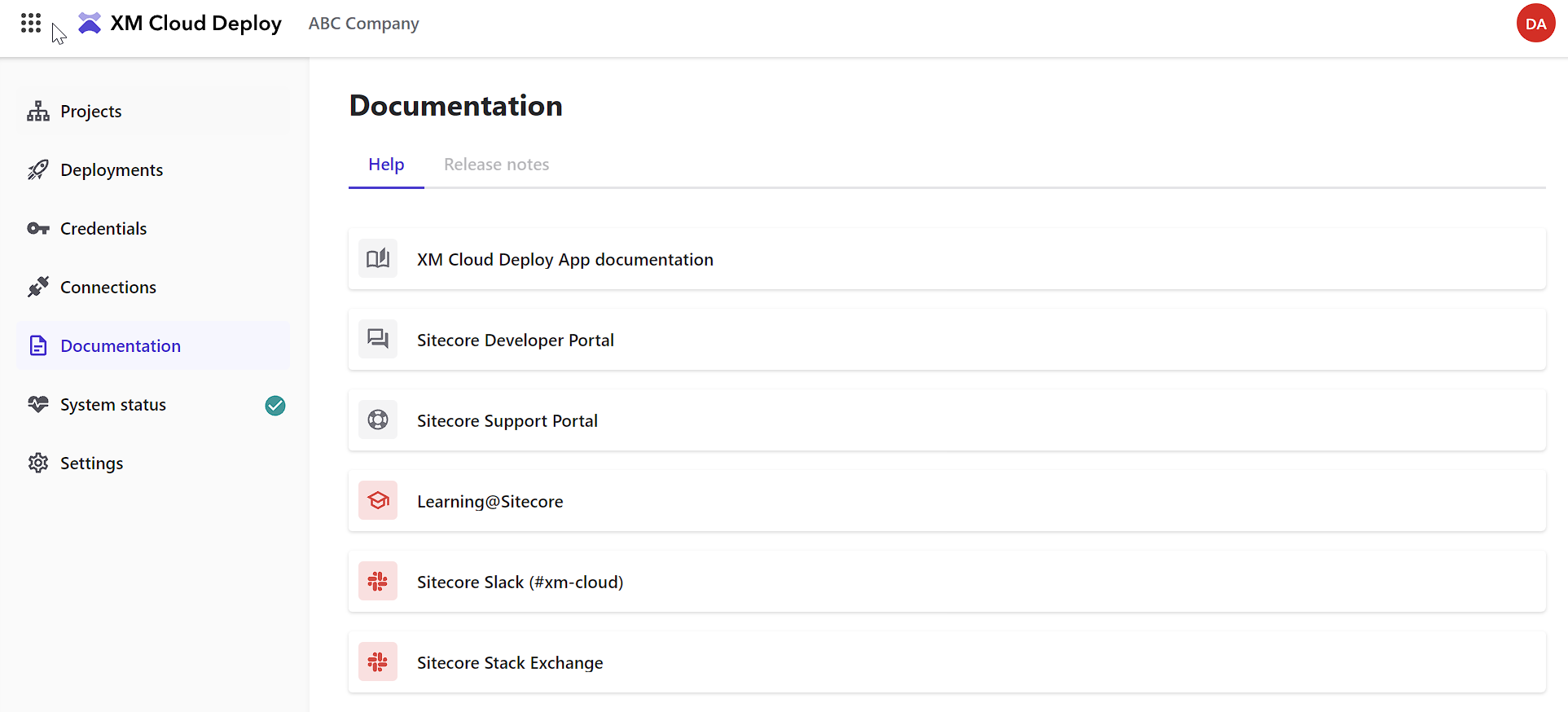The height and width of the screenshot is (712, 1568).
Task: Navigate to Connections in sidebar
Action: click(153, 288)
